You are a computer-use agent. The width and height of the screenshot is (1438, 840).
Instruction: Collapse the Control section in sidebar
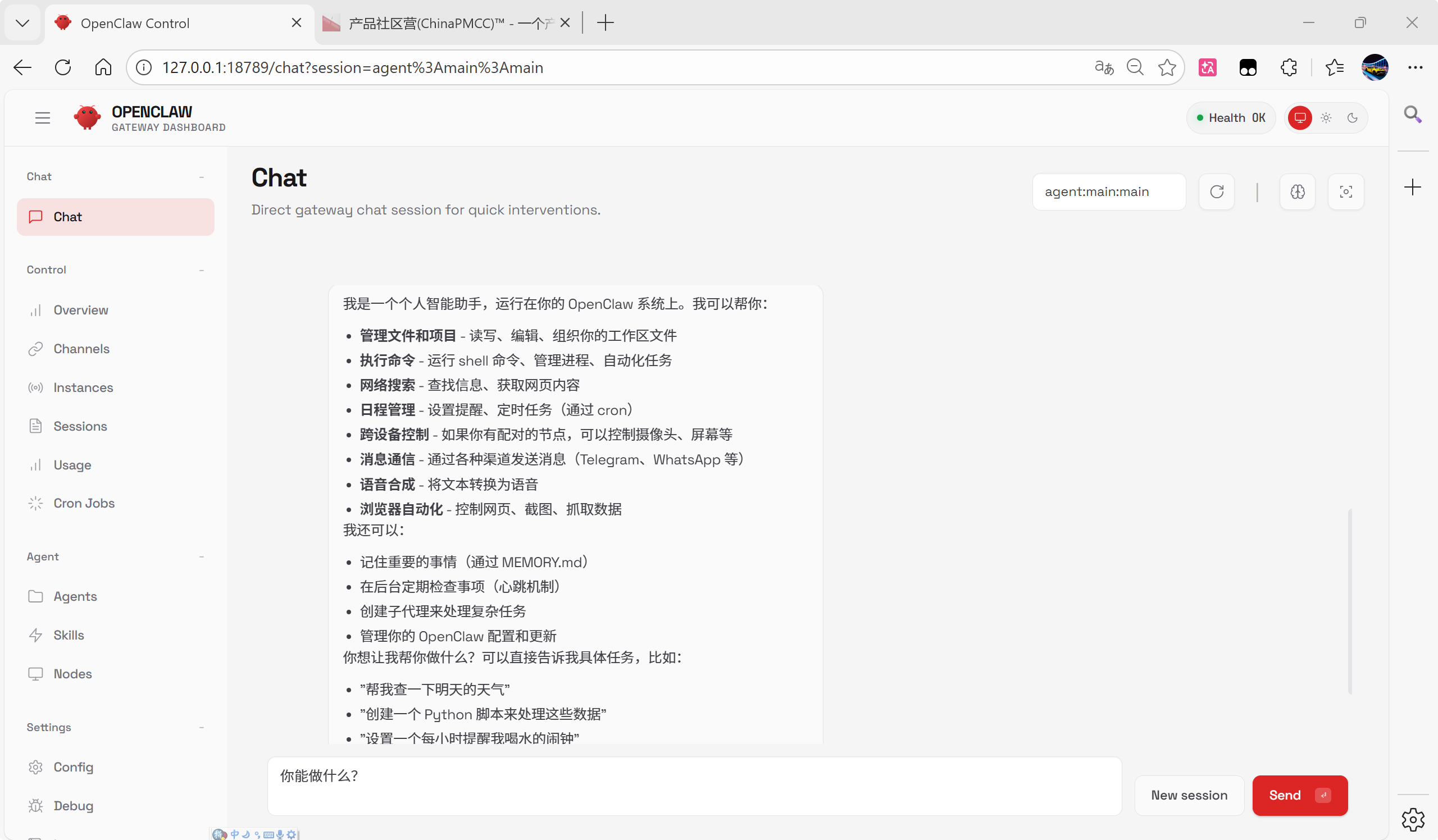coord(202,270)
